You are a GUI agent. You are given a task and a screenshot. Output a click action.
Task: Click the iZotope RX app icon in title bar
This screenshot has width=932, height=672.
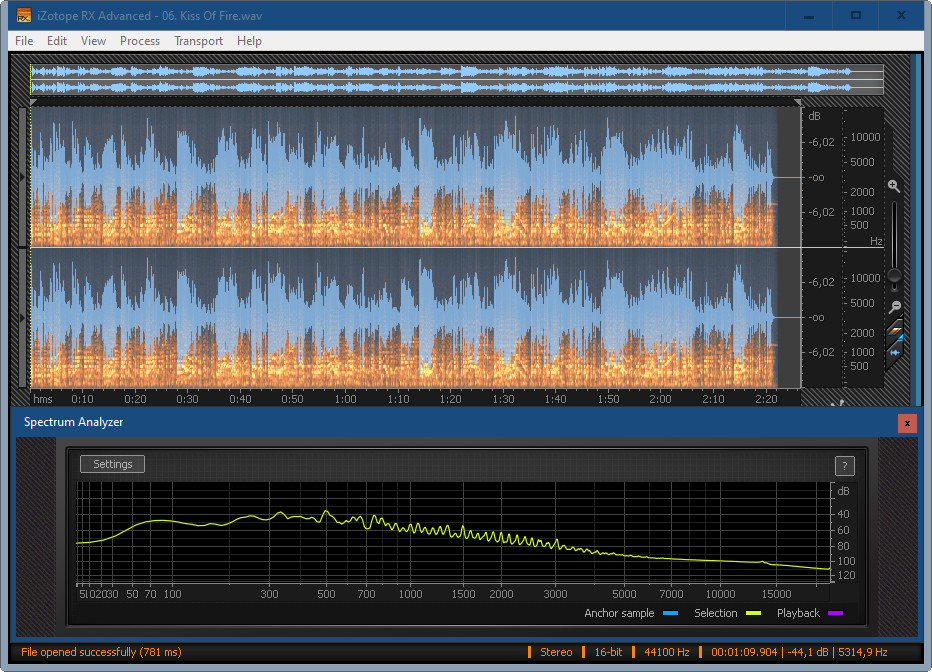(x=24, y=15)
